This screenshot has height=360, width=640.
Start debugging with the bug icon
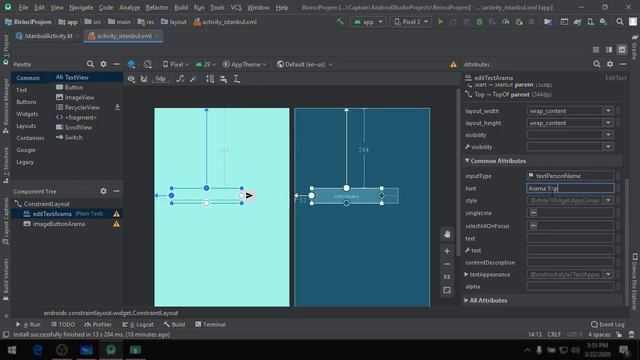pyautogui.click(x=480, y=22)
